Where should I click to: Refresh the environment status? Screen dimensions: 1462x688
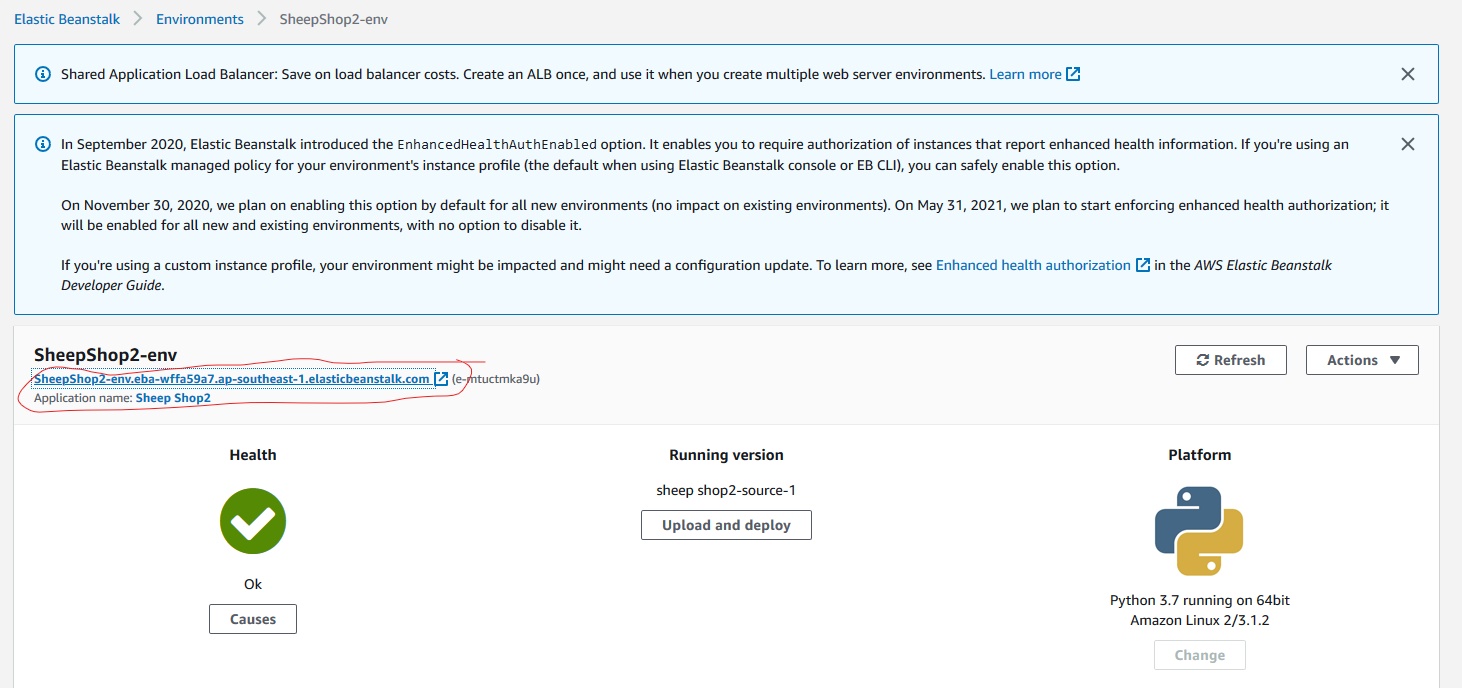coord(1230,360)
